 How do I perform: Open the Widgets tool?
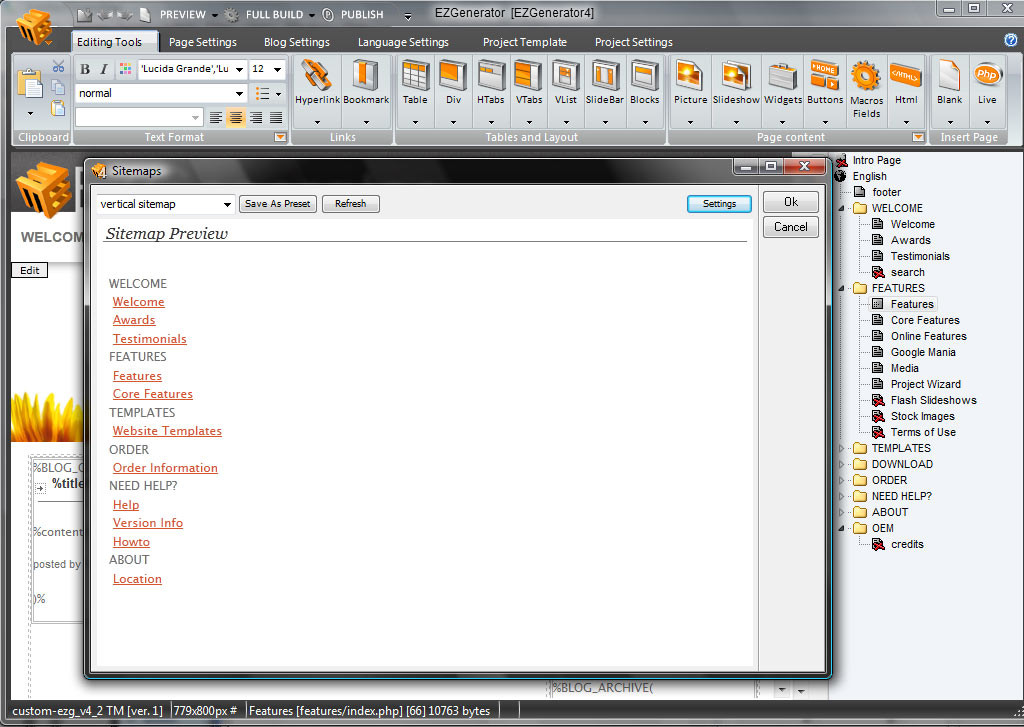pos(782,82)
